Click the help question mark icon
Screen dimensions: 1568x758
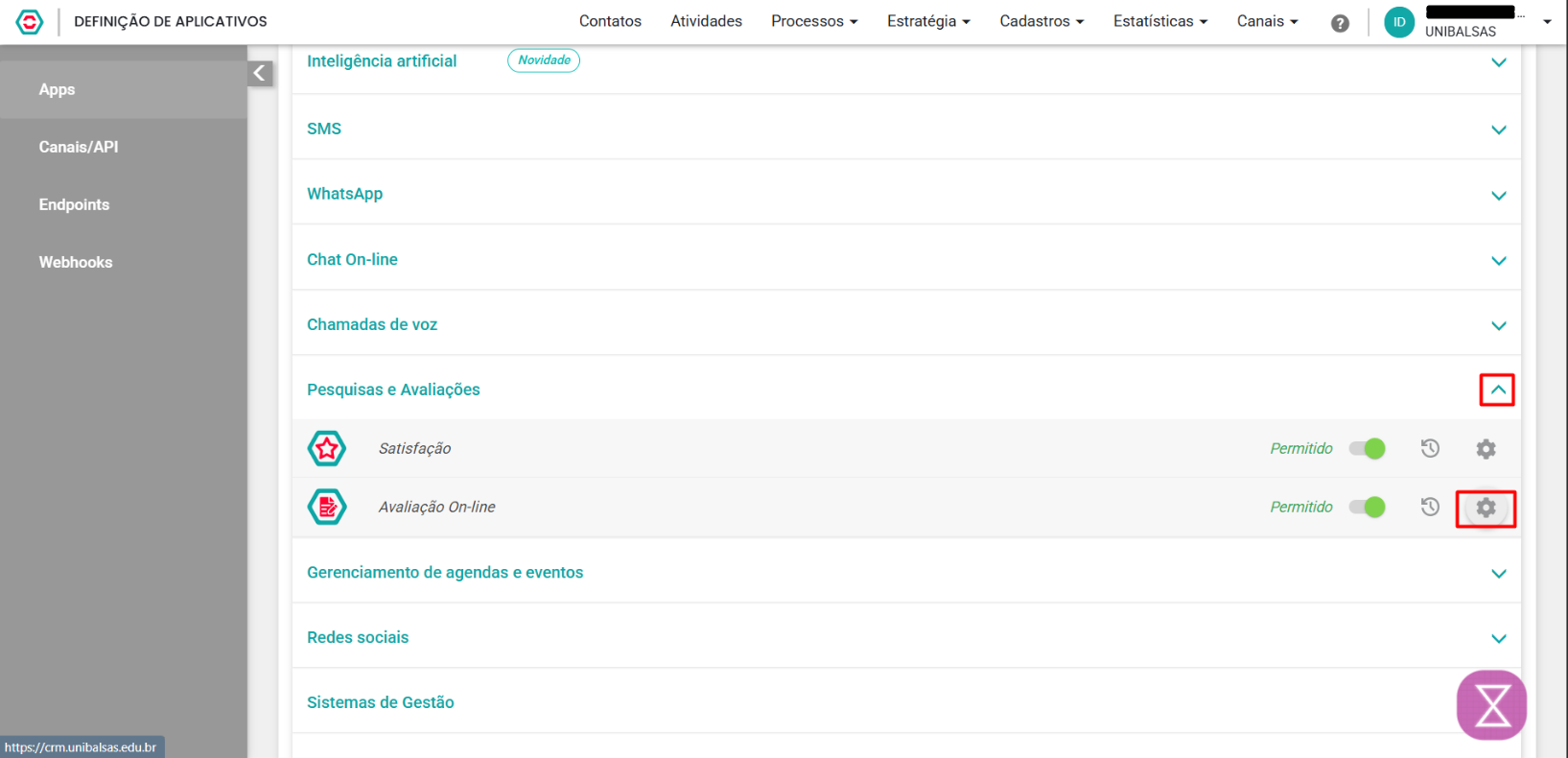point(1340,23)
